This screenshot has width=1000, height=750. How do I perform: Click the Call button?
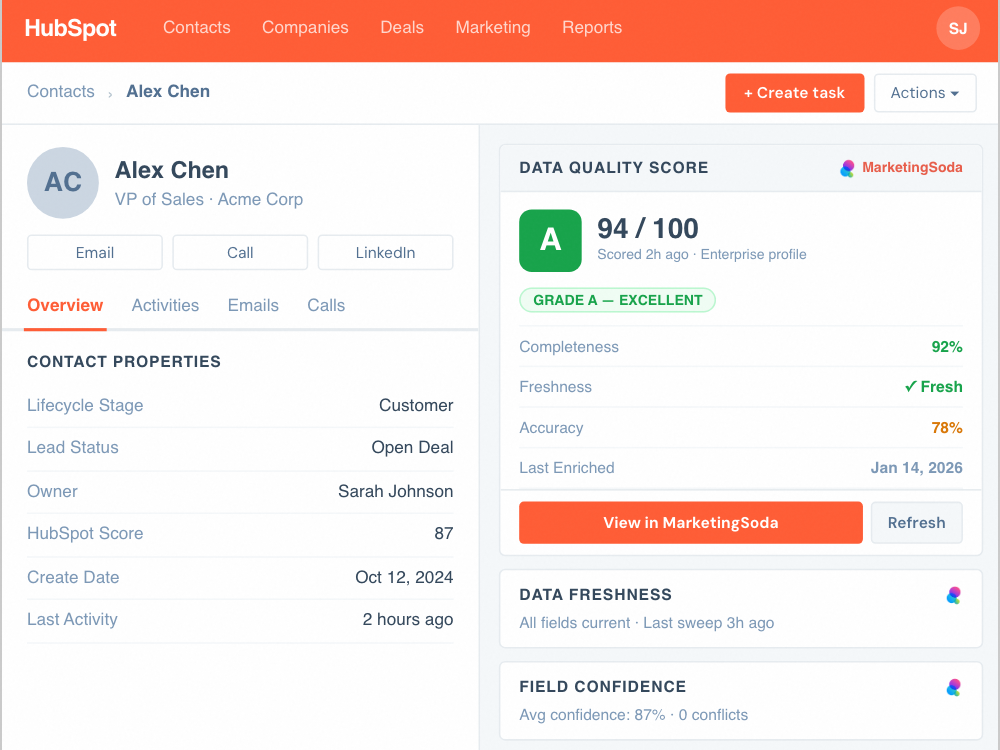(x=240, y=253)
